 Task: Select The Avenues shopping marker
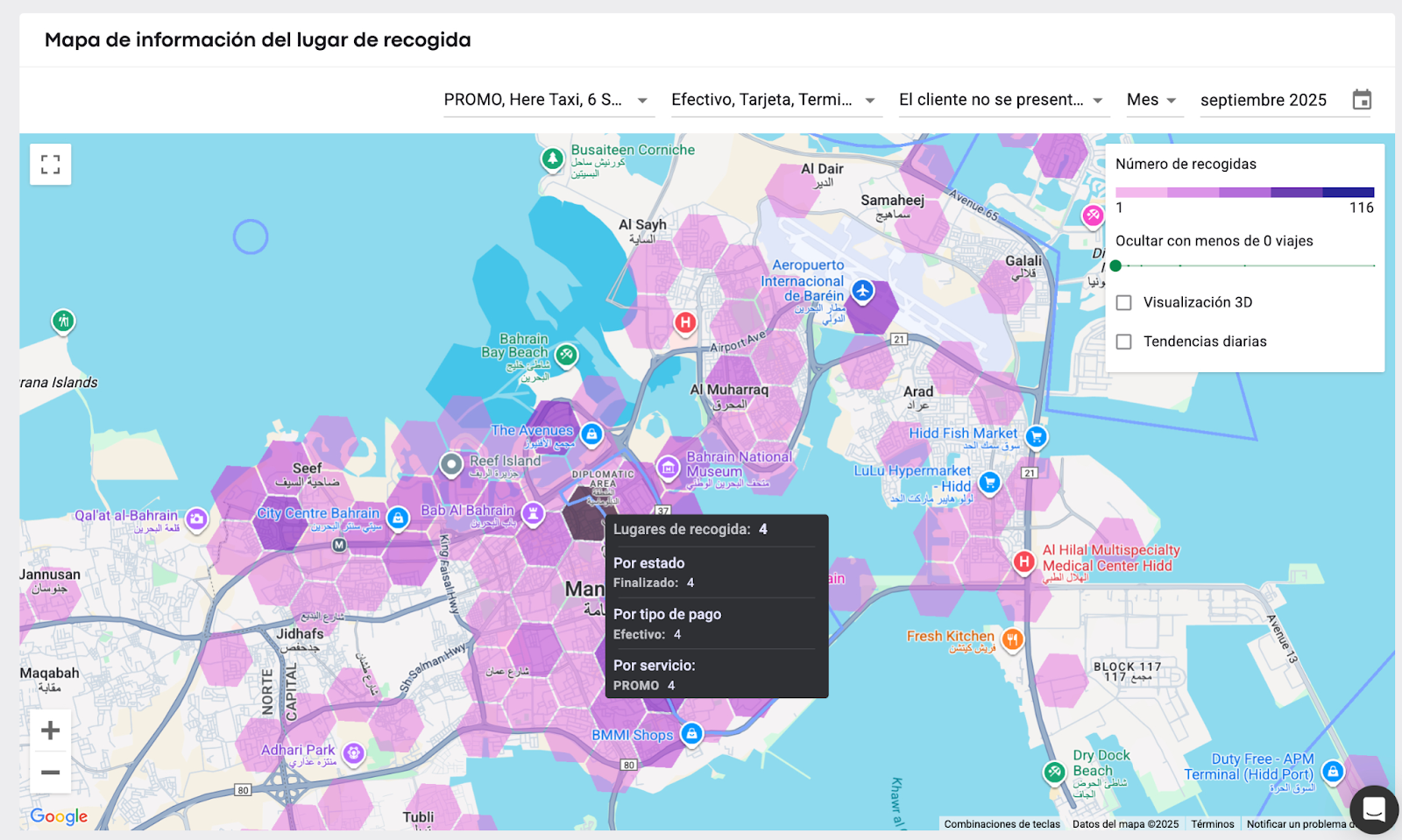coord(592,434)
